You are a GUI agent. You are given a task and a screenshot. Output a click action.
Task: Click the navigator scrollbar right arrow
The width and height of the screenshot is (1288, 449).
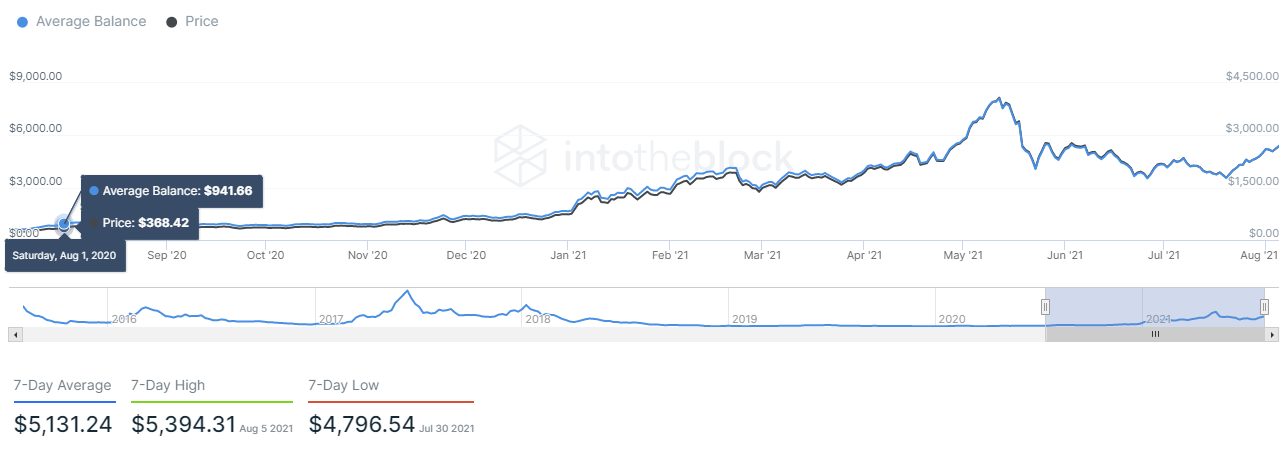pyautogui.click(x=1273, y=335)
